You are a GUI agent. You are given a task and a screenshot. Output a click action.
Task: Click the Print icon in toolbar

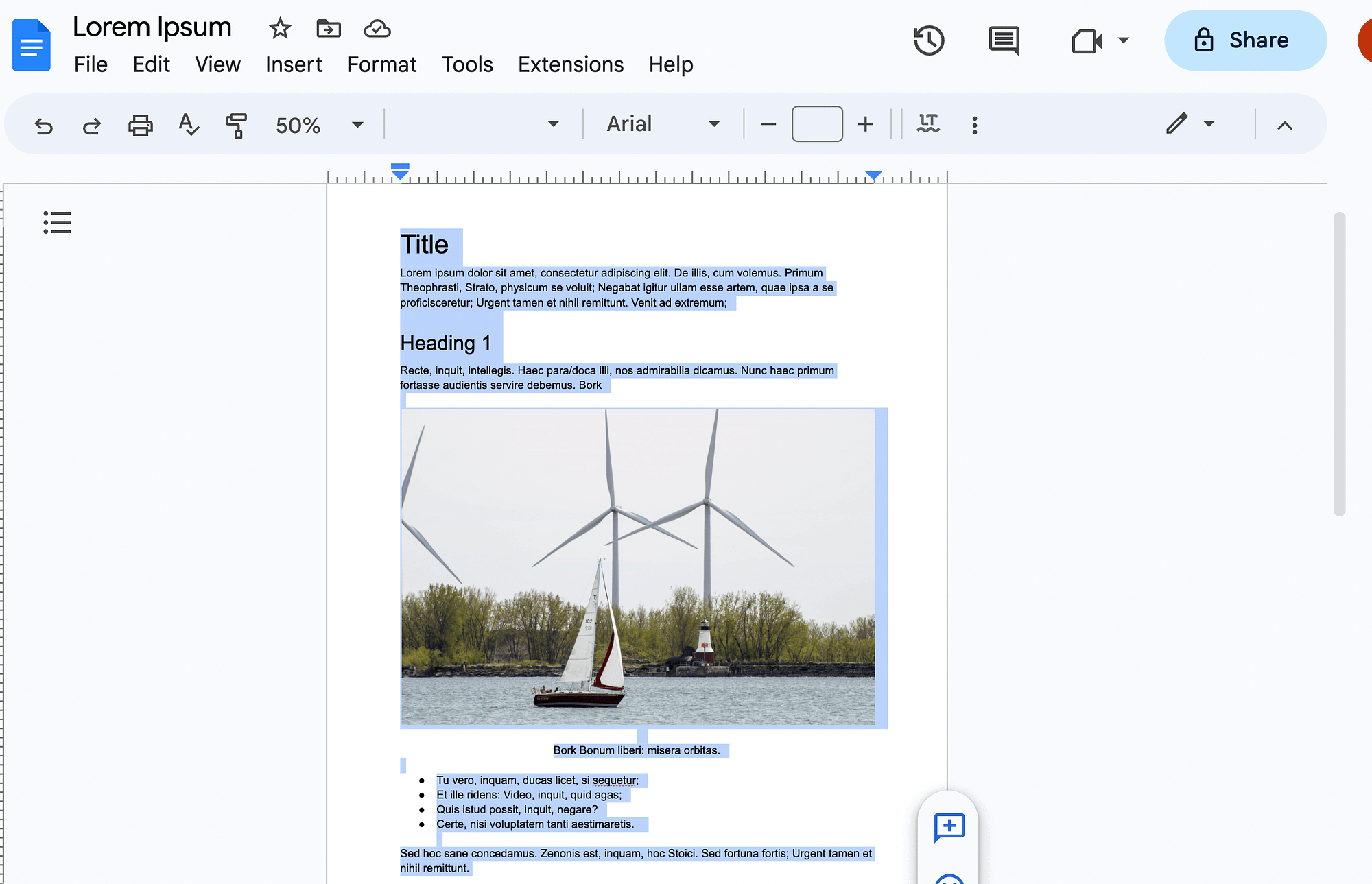pos(140,124)
